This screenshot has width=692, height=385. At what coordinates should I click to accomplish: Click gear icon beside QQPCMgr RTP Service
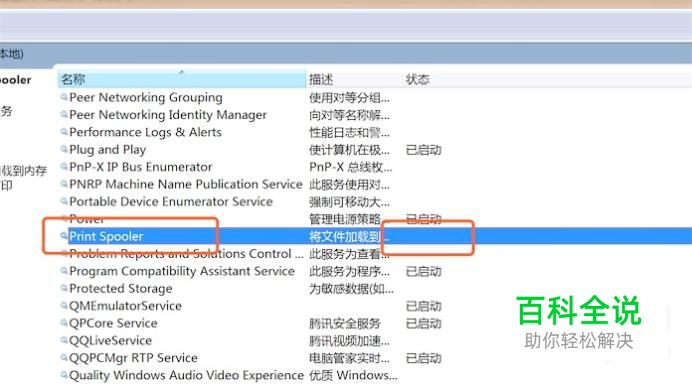[x=64, y=358]
